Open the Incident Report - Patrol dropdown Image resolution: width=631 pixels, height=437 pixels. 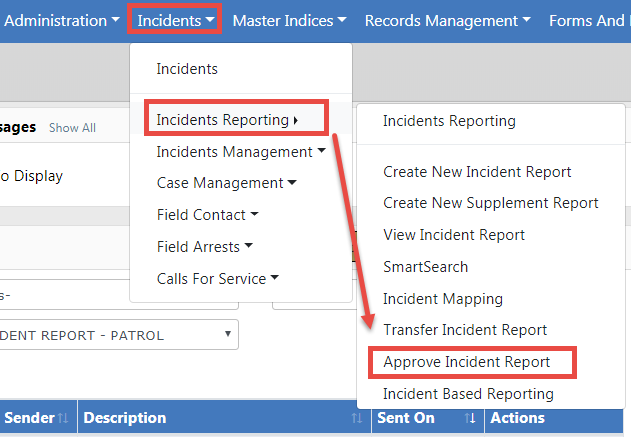tap(118, 335)
